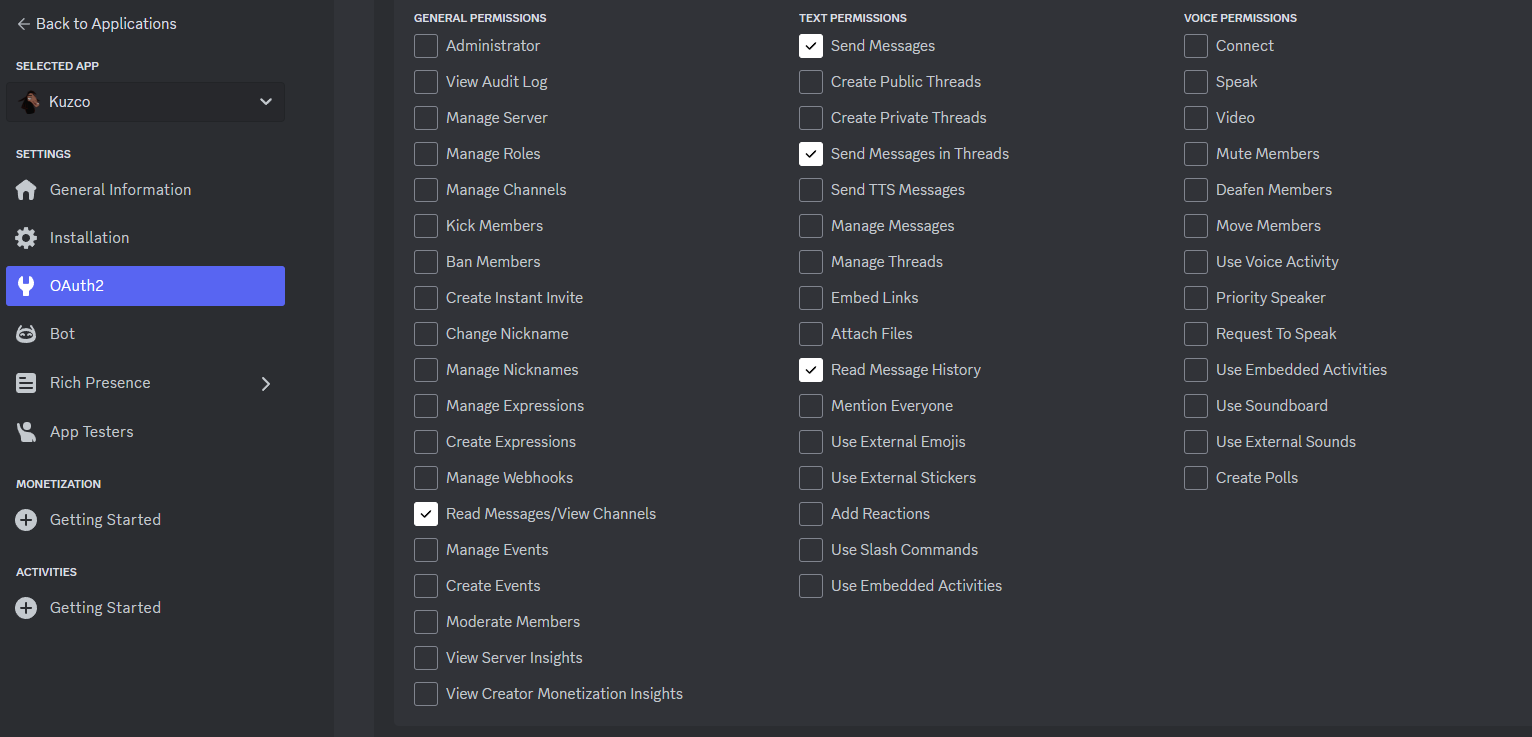This screenshot has width=1532, height=737.
Task: Tick the Connect voice permission checkbox
Action: (1196, 46)
